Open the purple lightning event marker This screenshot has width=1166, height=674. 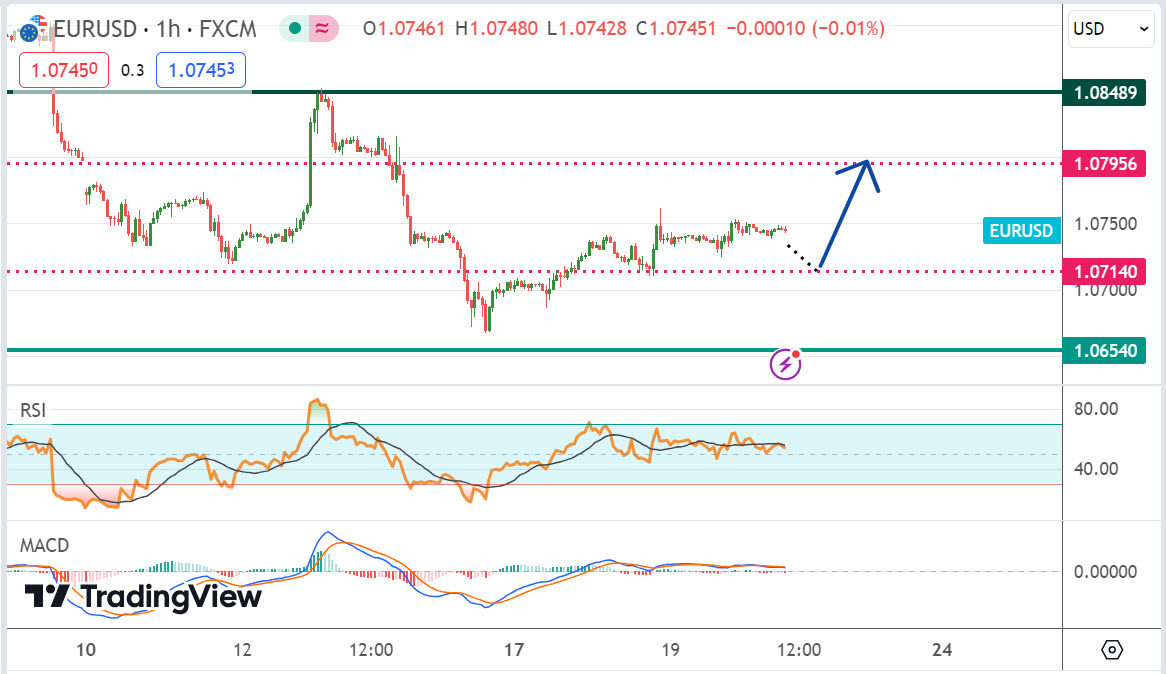785,364
